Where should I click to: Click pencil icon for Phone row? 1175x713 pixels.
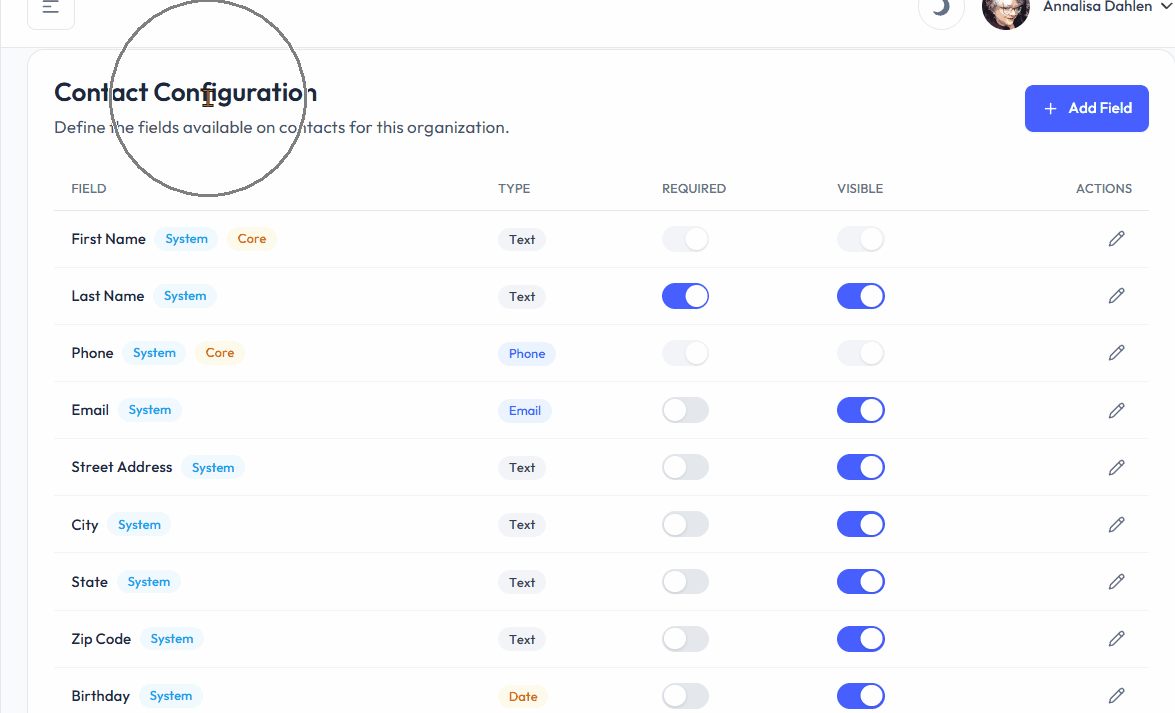(x=1116, y=353)
